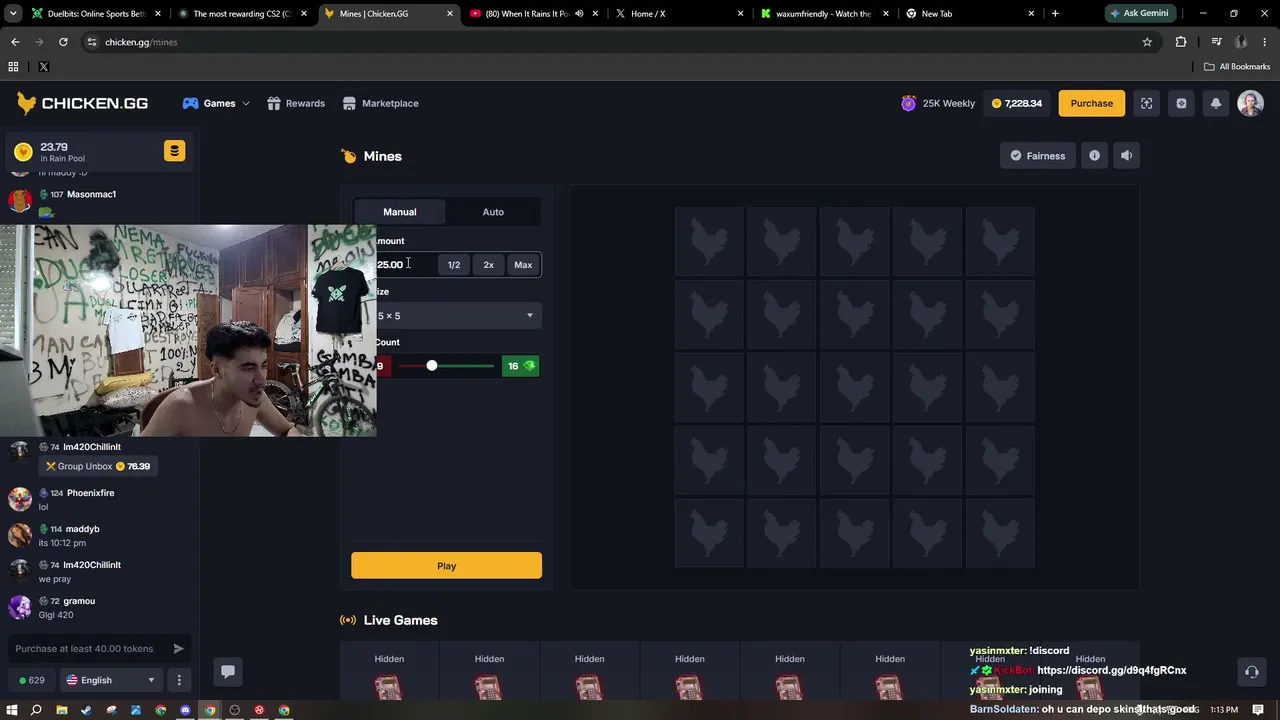Open browser extensions puzzle icon
The image size is (1280, 720).
1181,42
